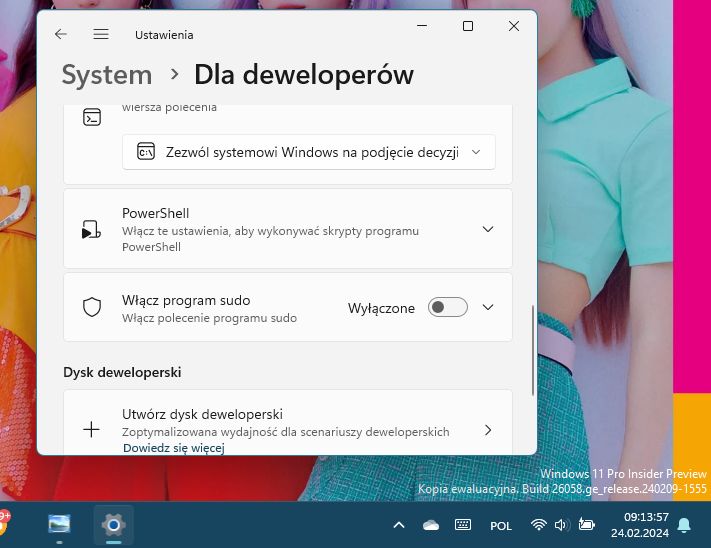Click the 'Ustawienia' window title text
Screen dimensions: 711x548
click(164, 35)
